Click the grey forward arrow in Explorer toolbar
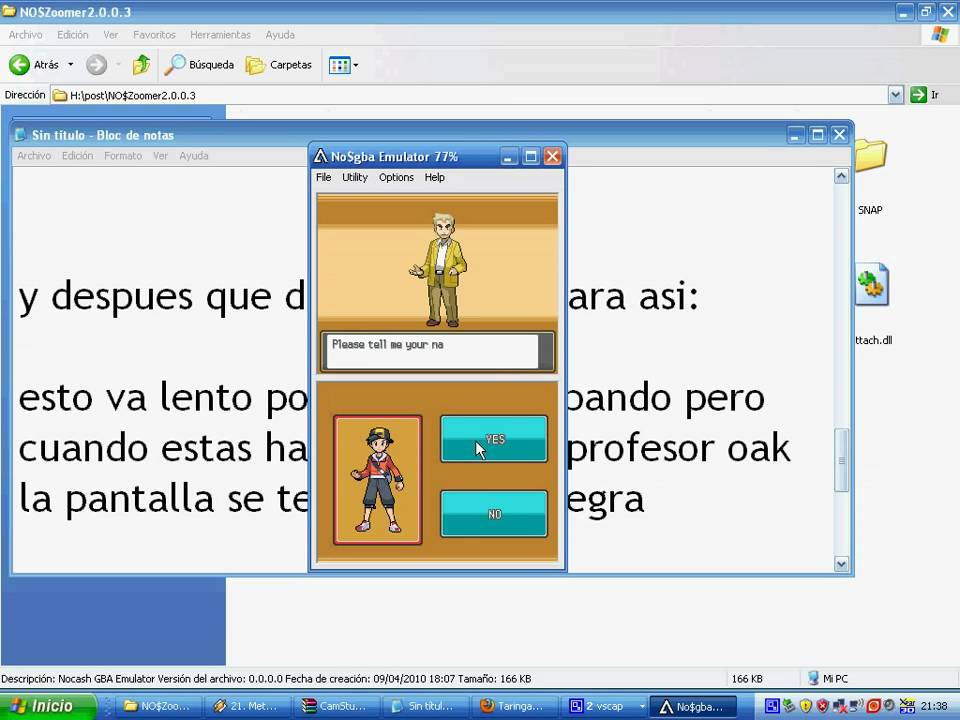 pyautogui.click(x=96, y=64)
